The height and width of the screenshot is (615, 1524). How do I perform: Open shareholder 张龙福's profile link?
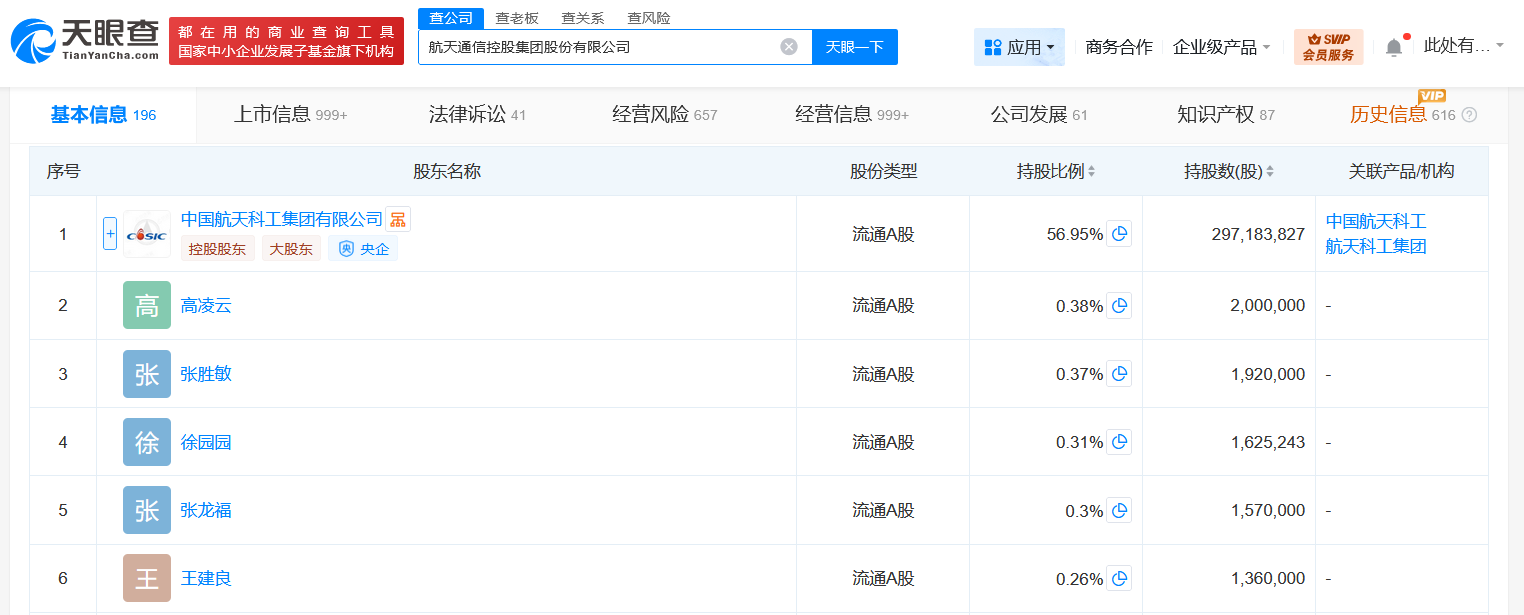click(206, 509)
